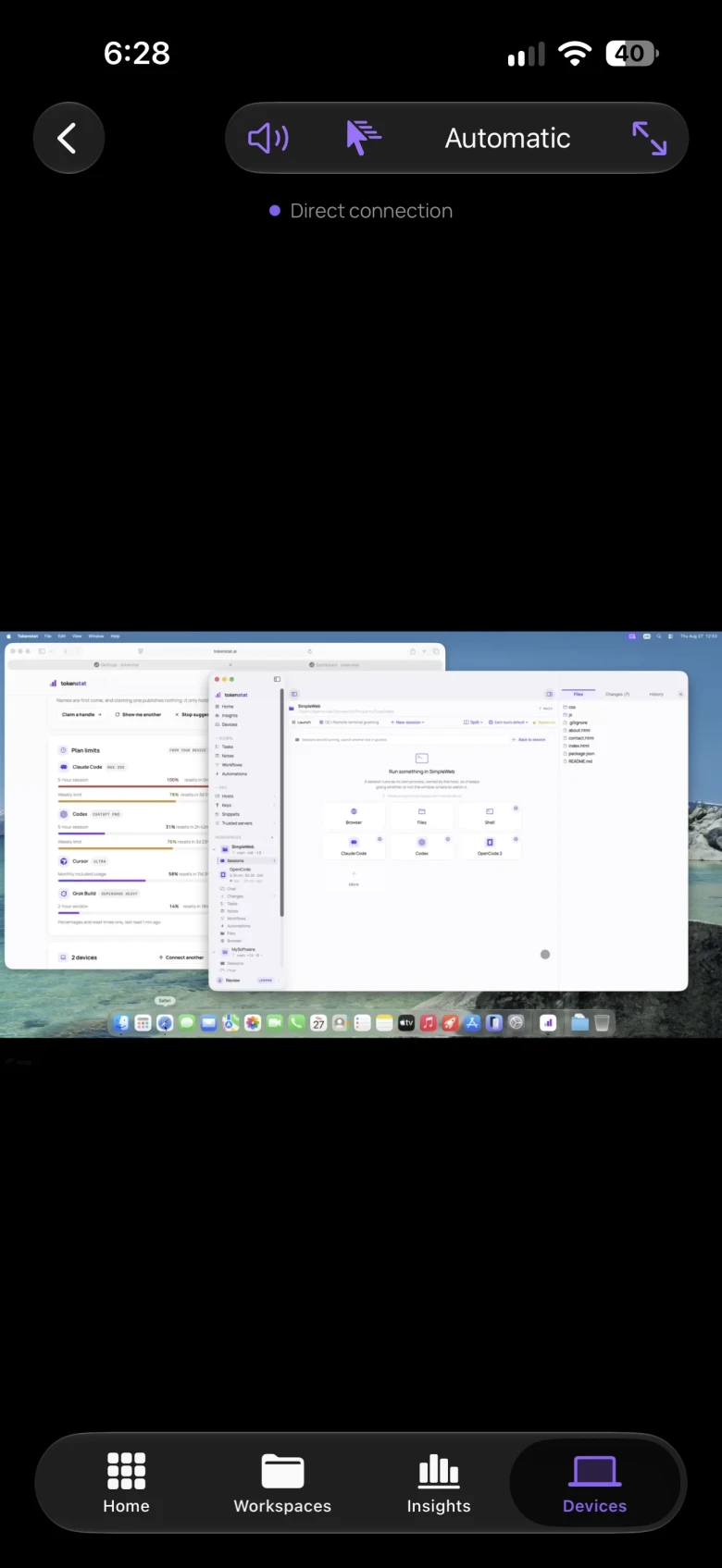Open Finder from the Mac dock
This screenshot has width=722, height=1568.
tap(121, 1023)
